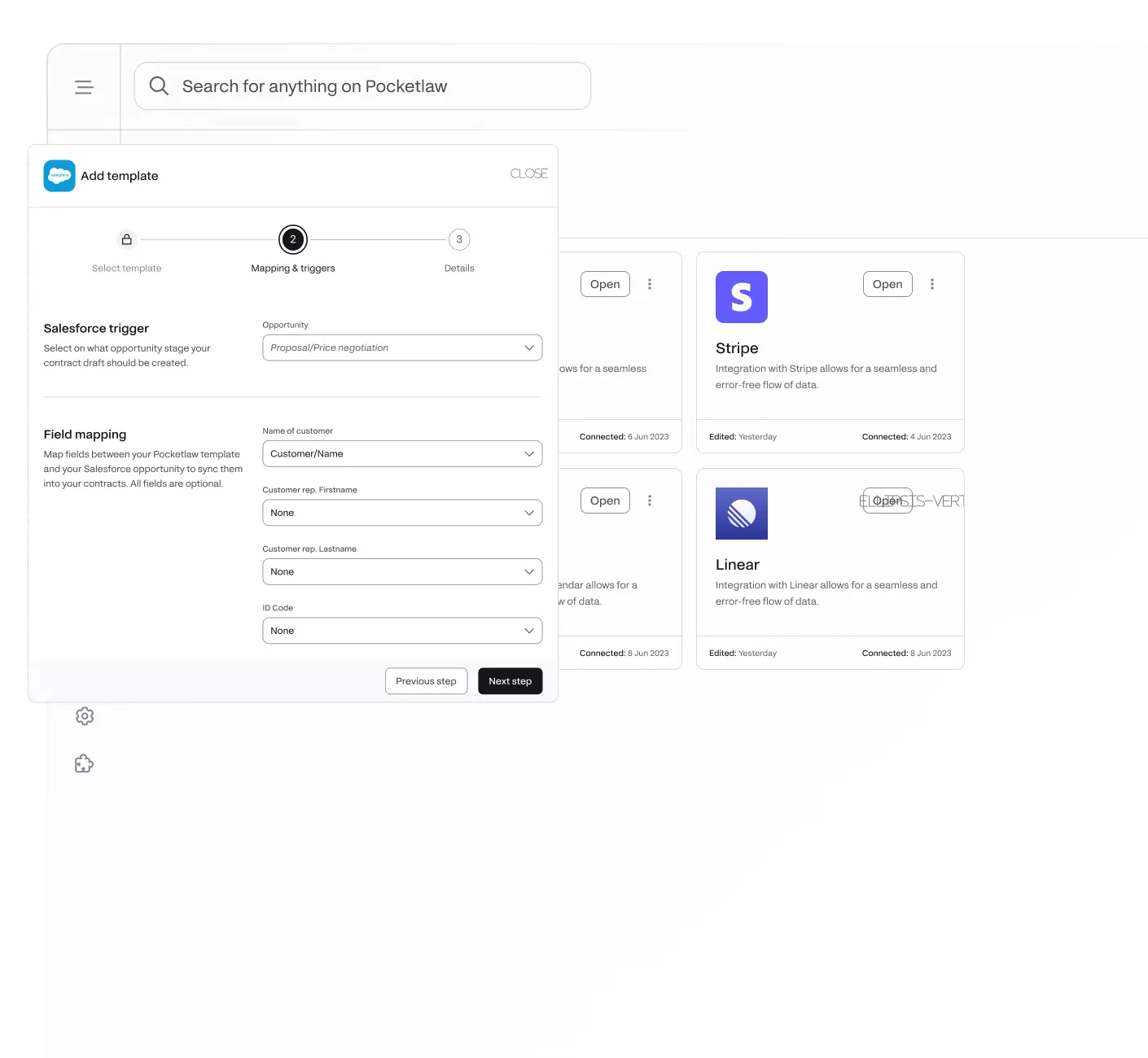The width and height of the screenshot is (1148, 1058).
Task: Click the Stripe integration description text
Action: point(826,377)
